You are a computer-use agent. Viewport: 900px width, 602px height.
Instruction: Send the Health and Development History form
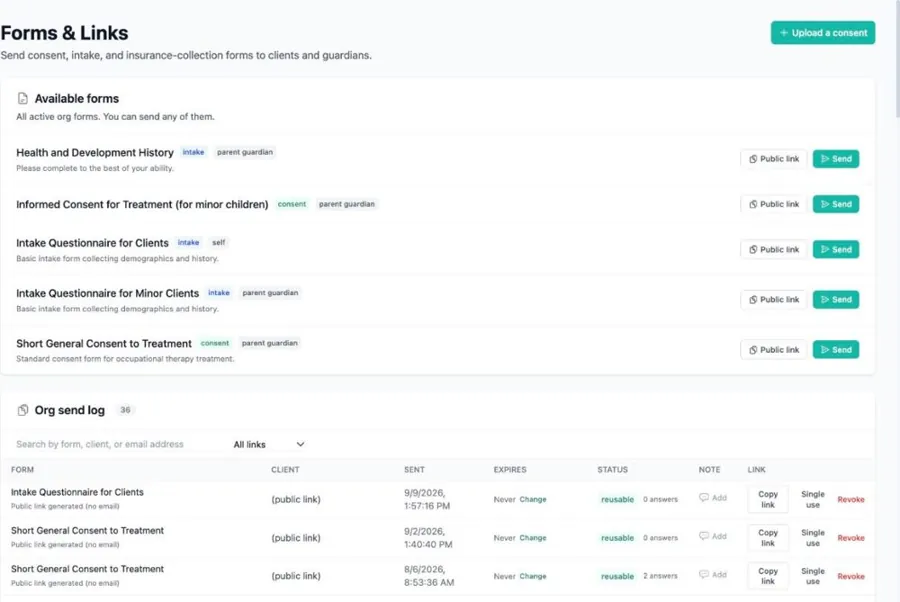tap(836, 159)
